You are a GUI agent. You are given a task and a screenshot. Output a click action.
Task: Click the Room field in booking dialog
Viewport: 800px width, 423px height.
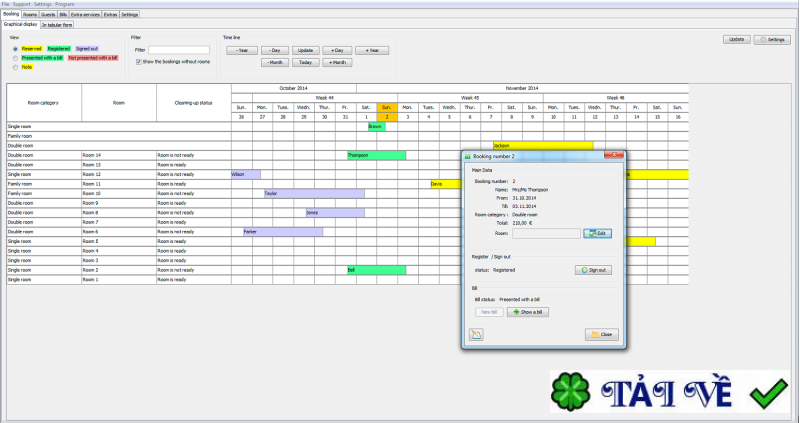[546, 233]
